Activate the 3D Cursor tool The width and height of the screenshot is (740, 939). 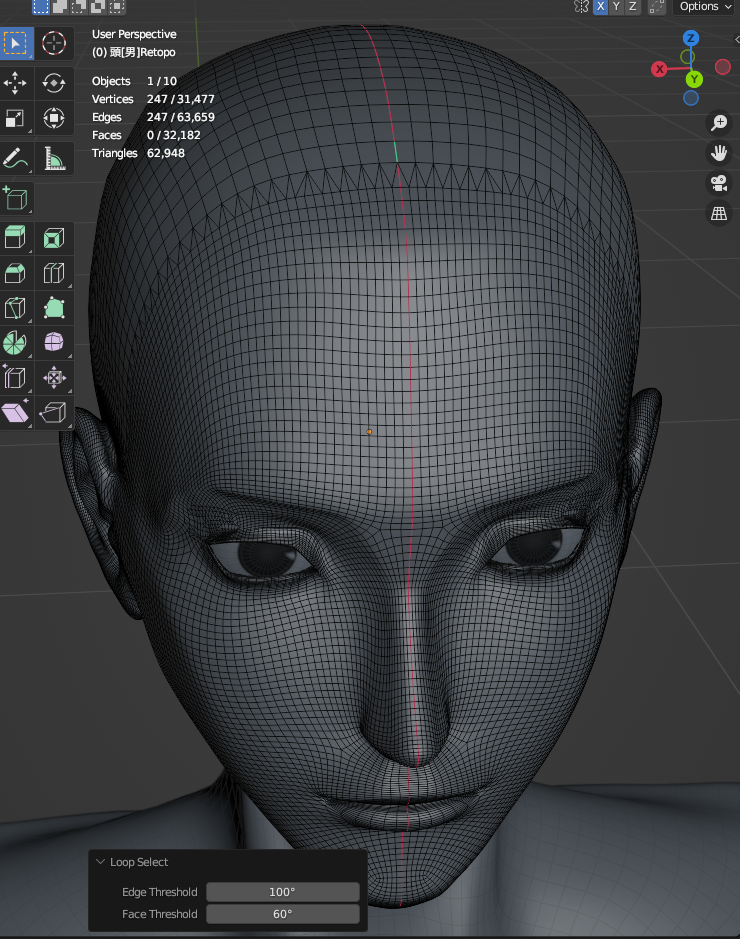click(x=54, y=43)
